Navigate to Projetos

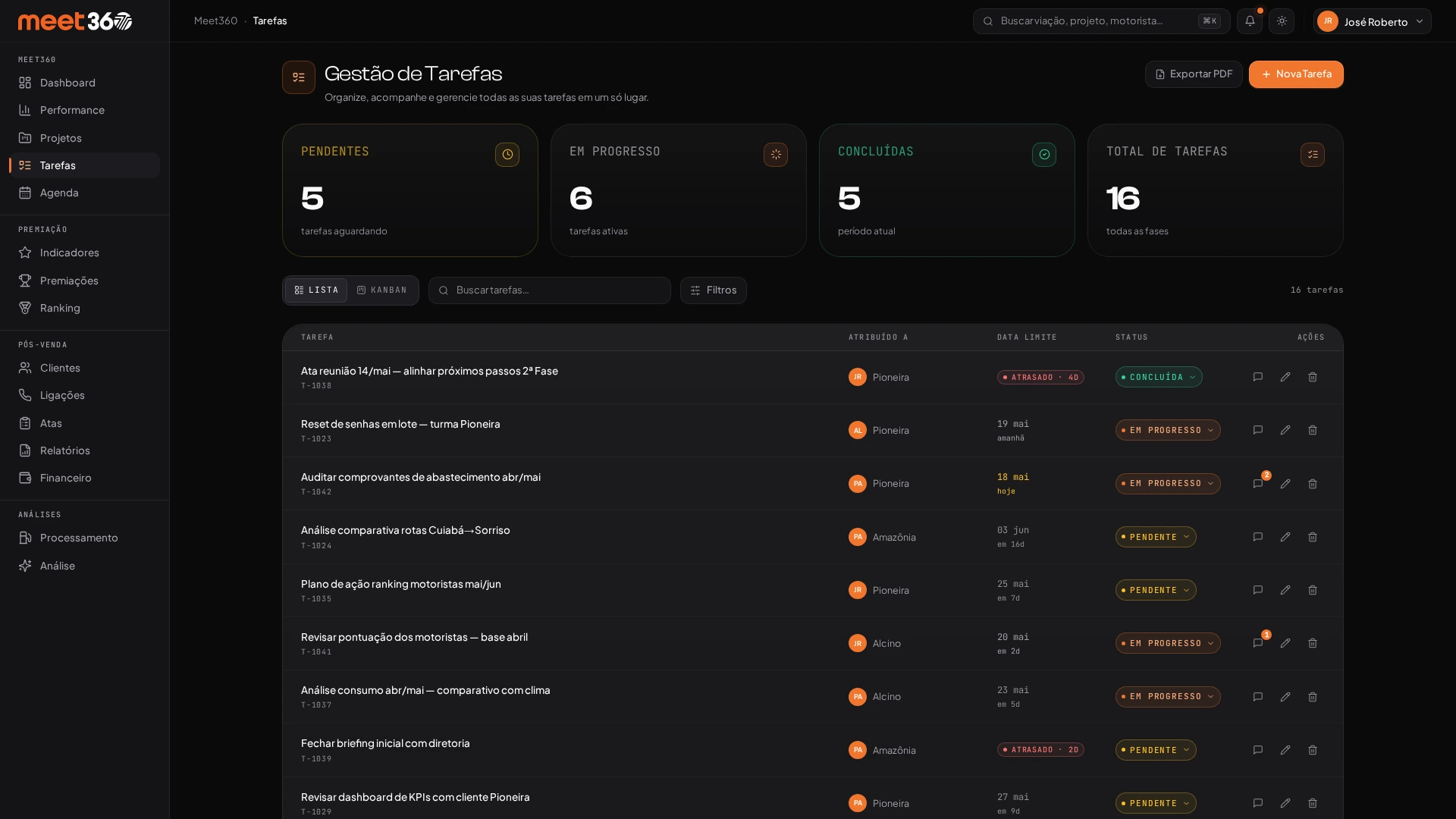pos(84,138)
